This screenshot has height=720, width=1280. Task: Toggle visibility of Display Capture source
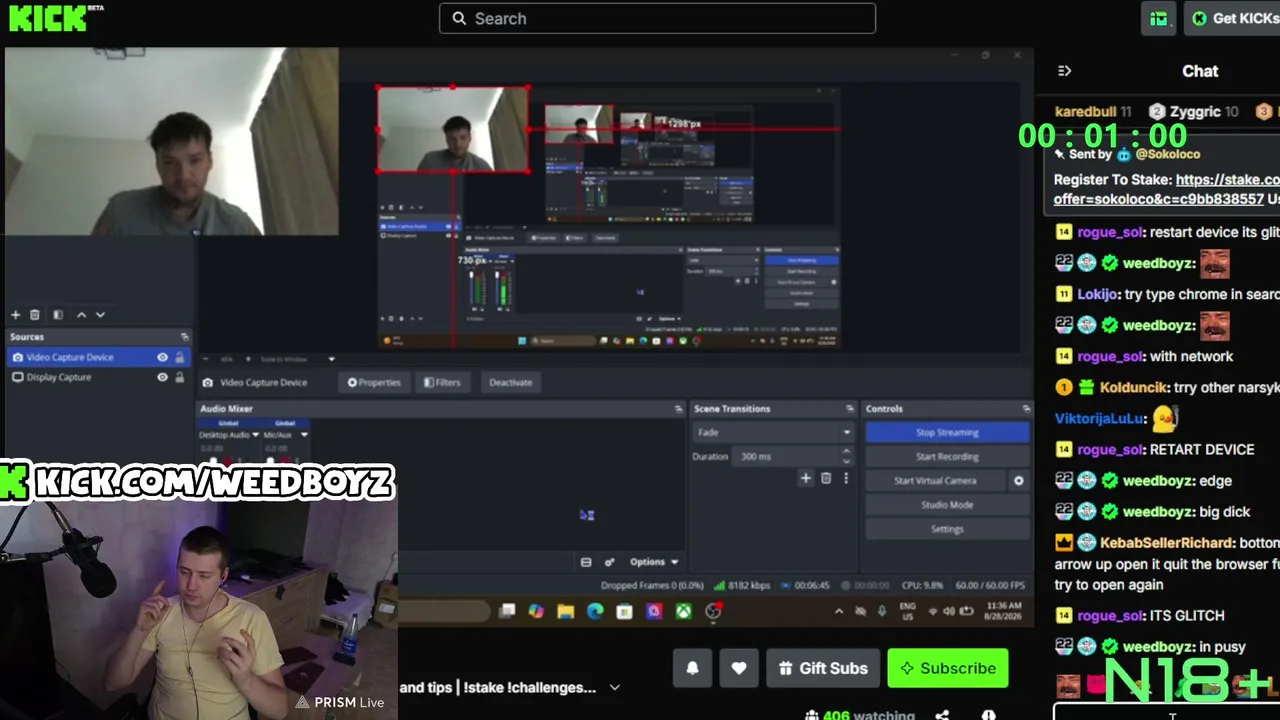(162, 377)
